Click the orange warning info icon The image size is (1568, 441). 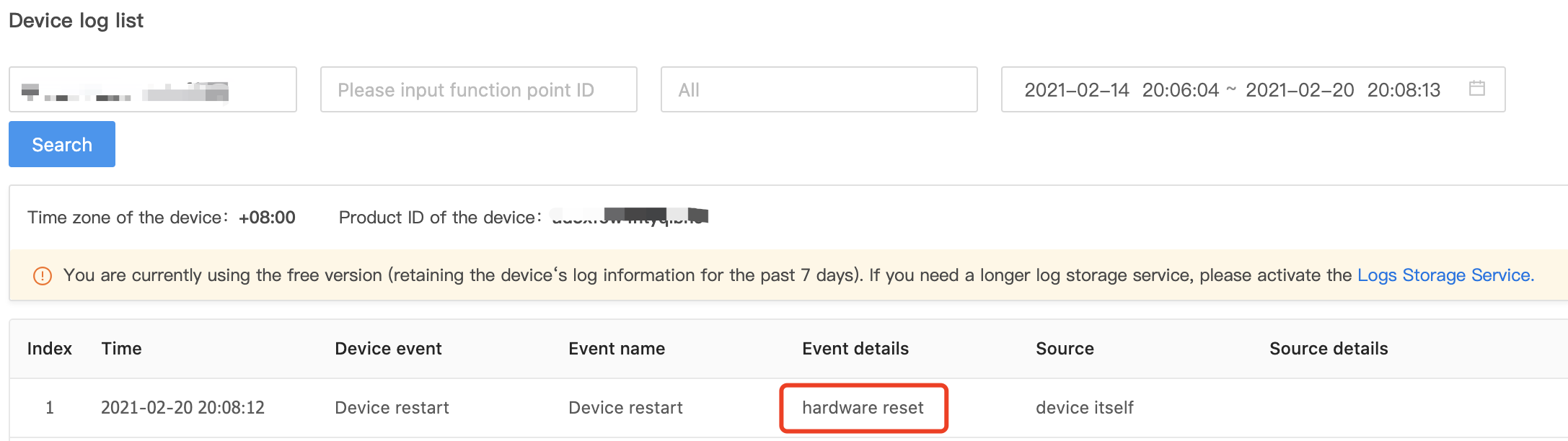pos(43,276)
